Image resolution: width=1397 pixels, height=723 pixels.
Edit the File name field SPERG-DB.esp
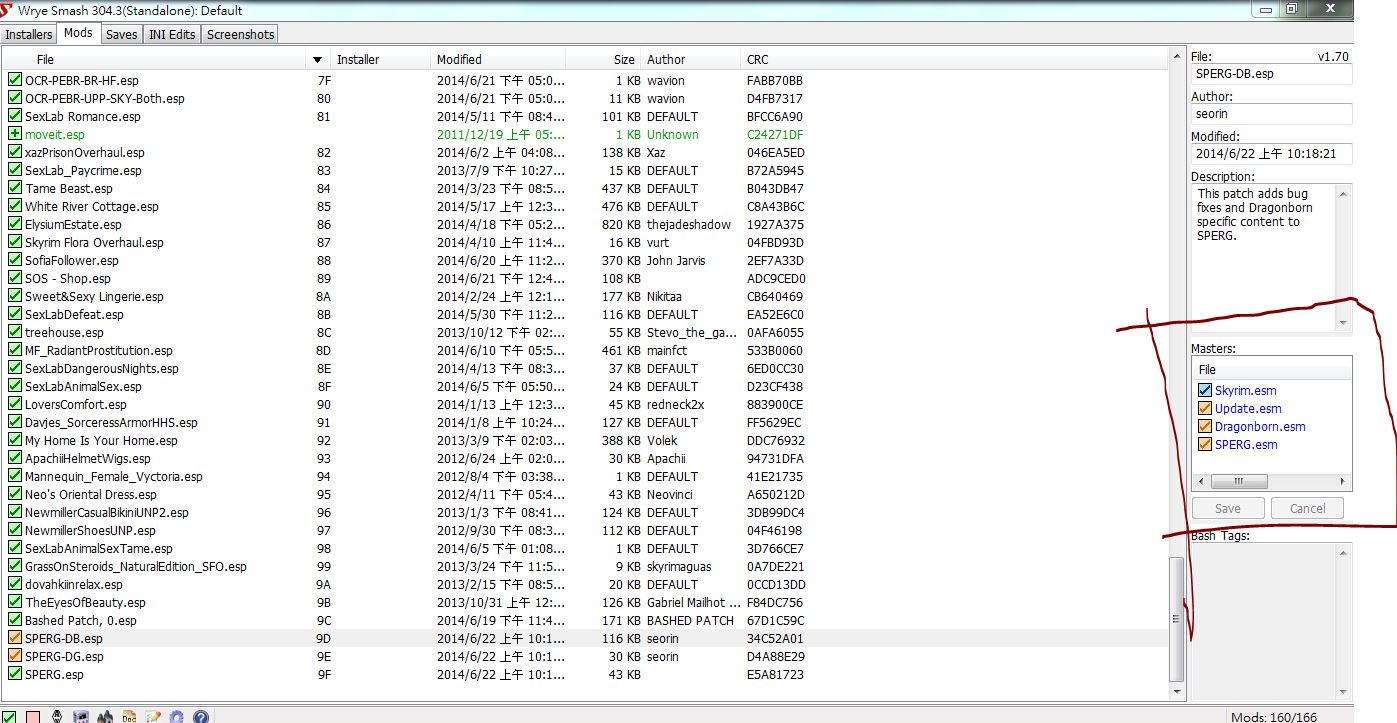pos(1271,74)
